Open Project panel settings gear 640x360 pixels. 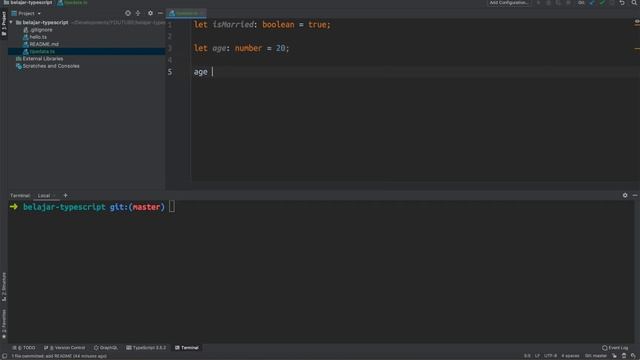[x=150, y=13]
